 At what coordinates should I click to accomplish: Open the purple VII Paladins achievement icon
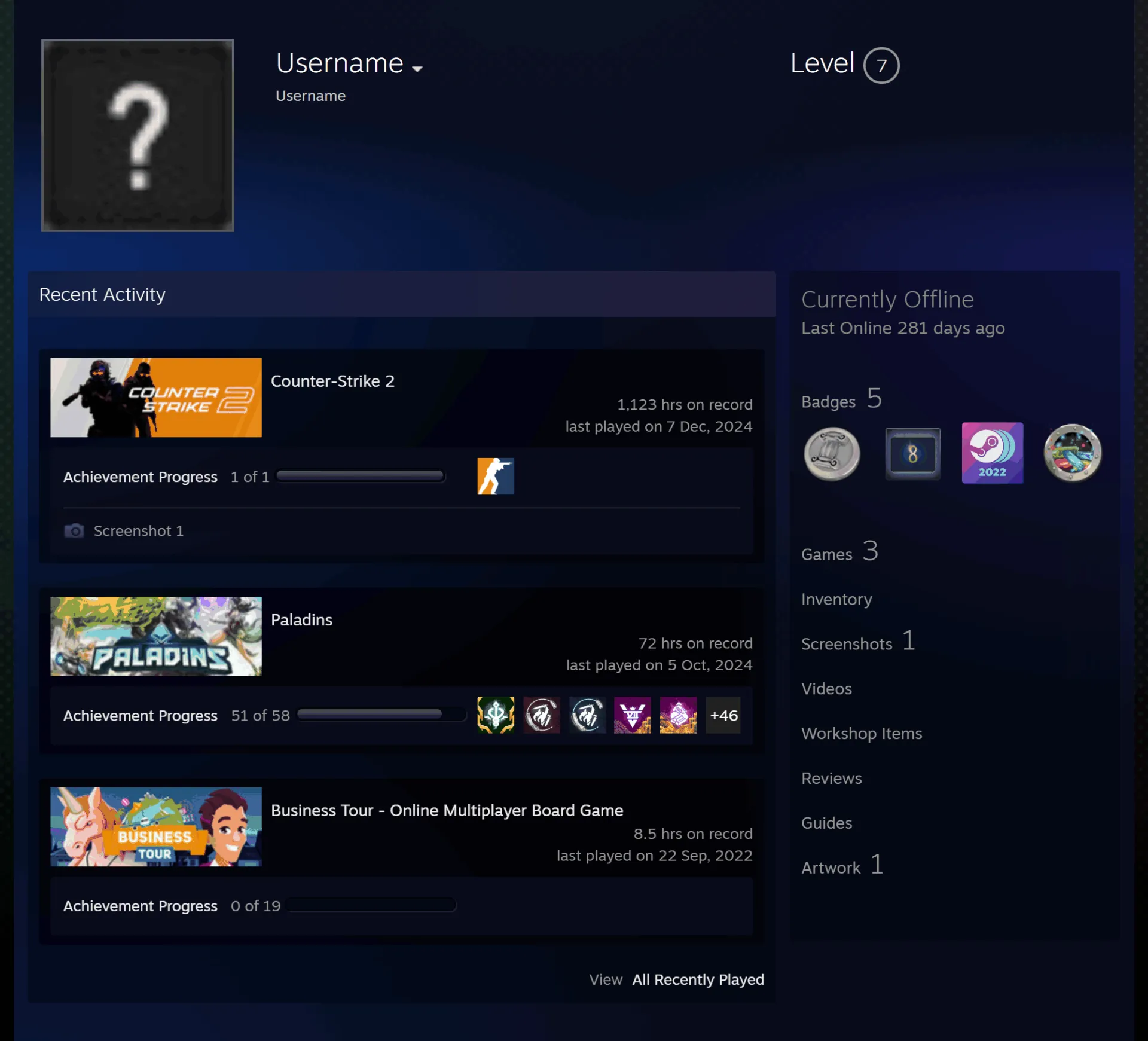click(632, 715)
